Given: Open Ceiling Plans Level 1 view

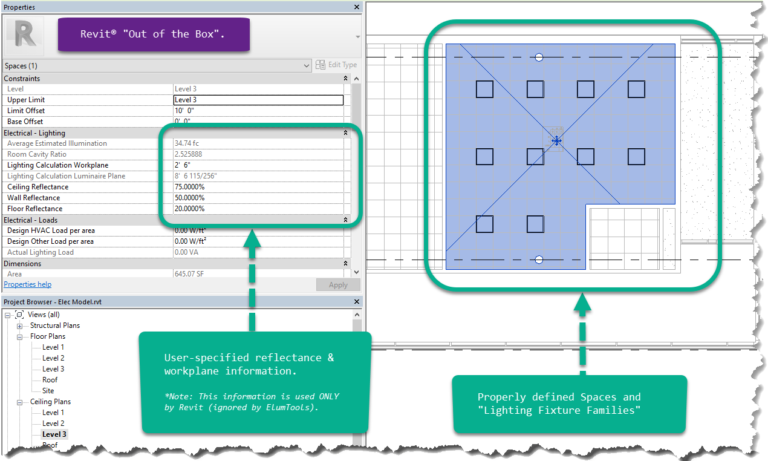Looking at the screenshot, I should pos(53,412).
